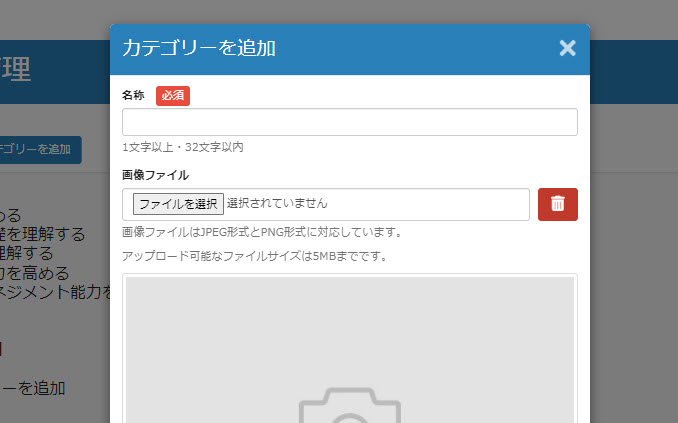Click the lower background text ーを追加
This screenshot has height=423, width=678.
click(x=33, y=388)
